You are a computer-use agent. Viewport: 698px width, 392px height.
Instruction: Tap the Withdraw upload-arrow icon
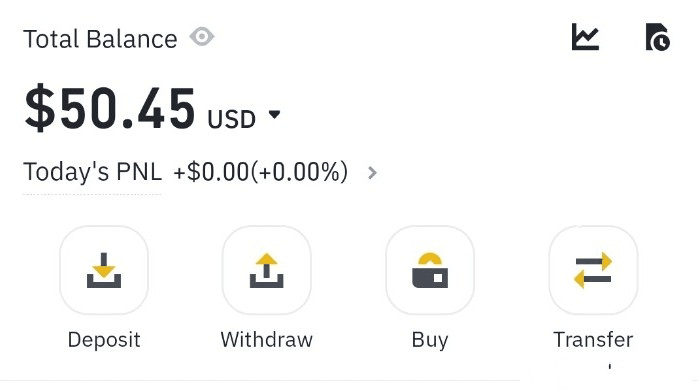(267, 270)
